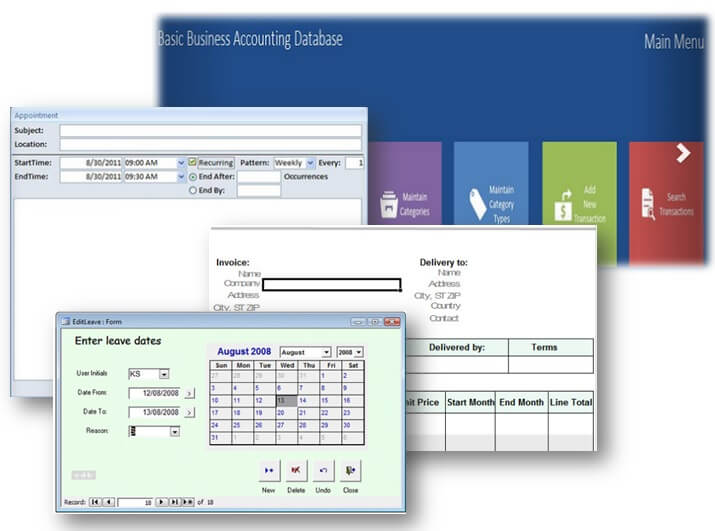Click the Date To field 13/08/2008
715x531 pixels.
155,412
